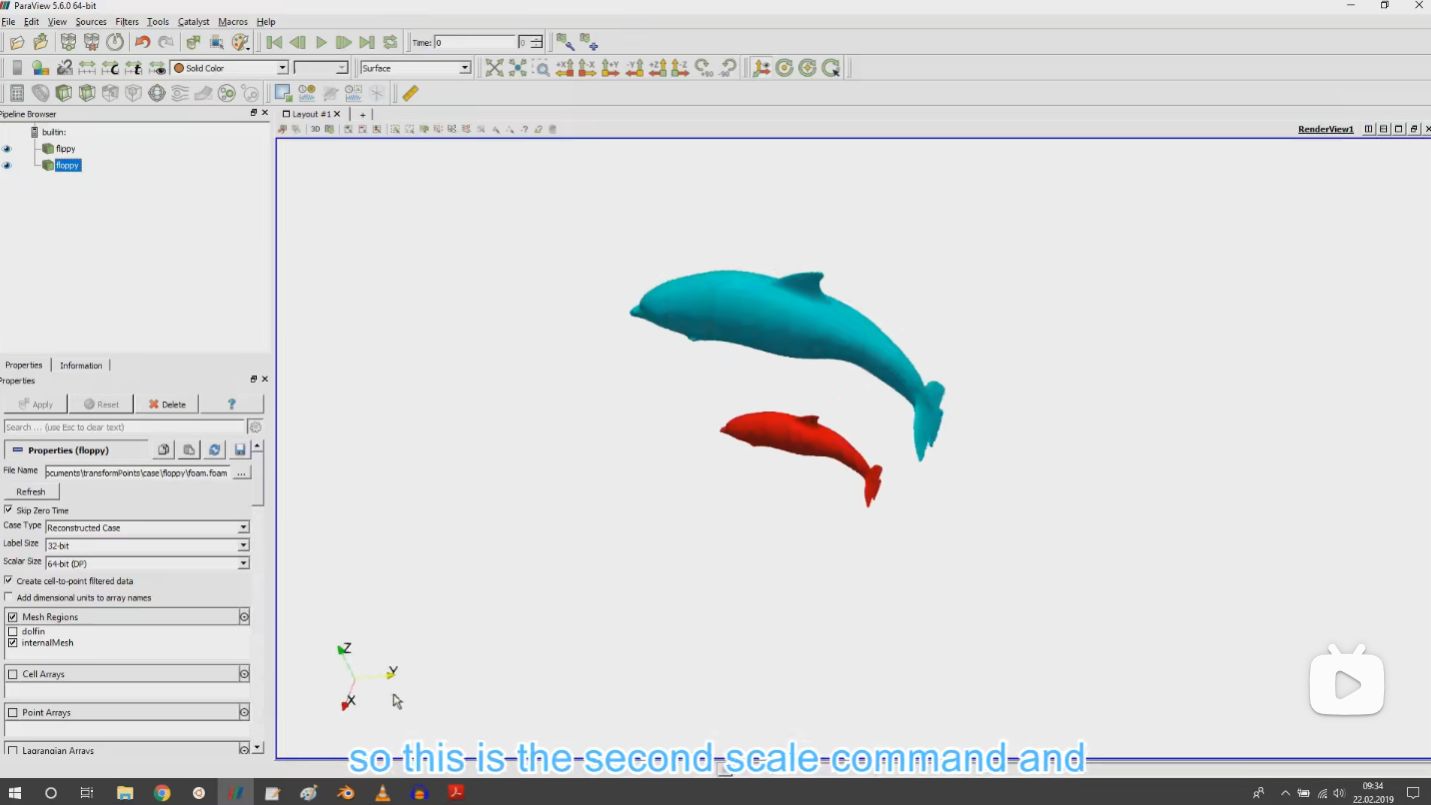This screenshot has height=805, width=1431.
Task: Toggle orientation axes visibility icon
Action: pos(761,68)
